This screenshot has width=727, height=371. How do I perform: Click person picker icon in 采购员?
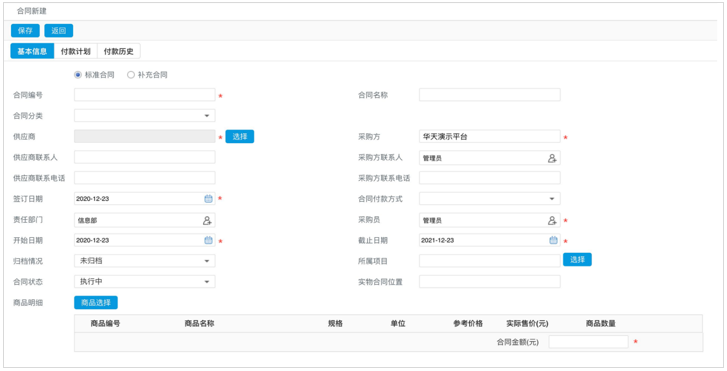552,220
